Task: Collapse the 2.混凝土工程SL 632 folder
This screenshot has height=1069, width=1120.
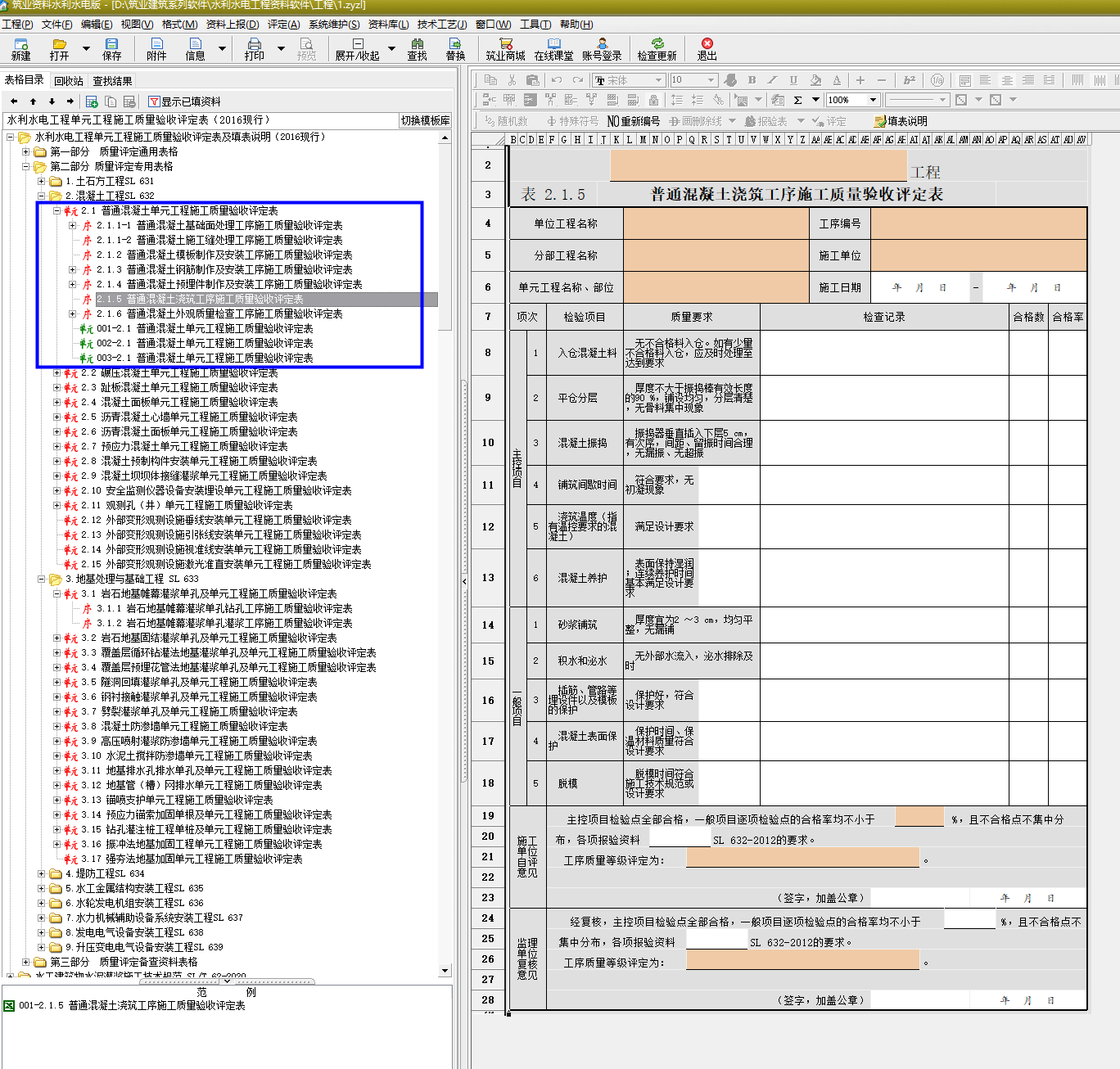Action: click(42, 196)
